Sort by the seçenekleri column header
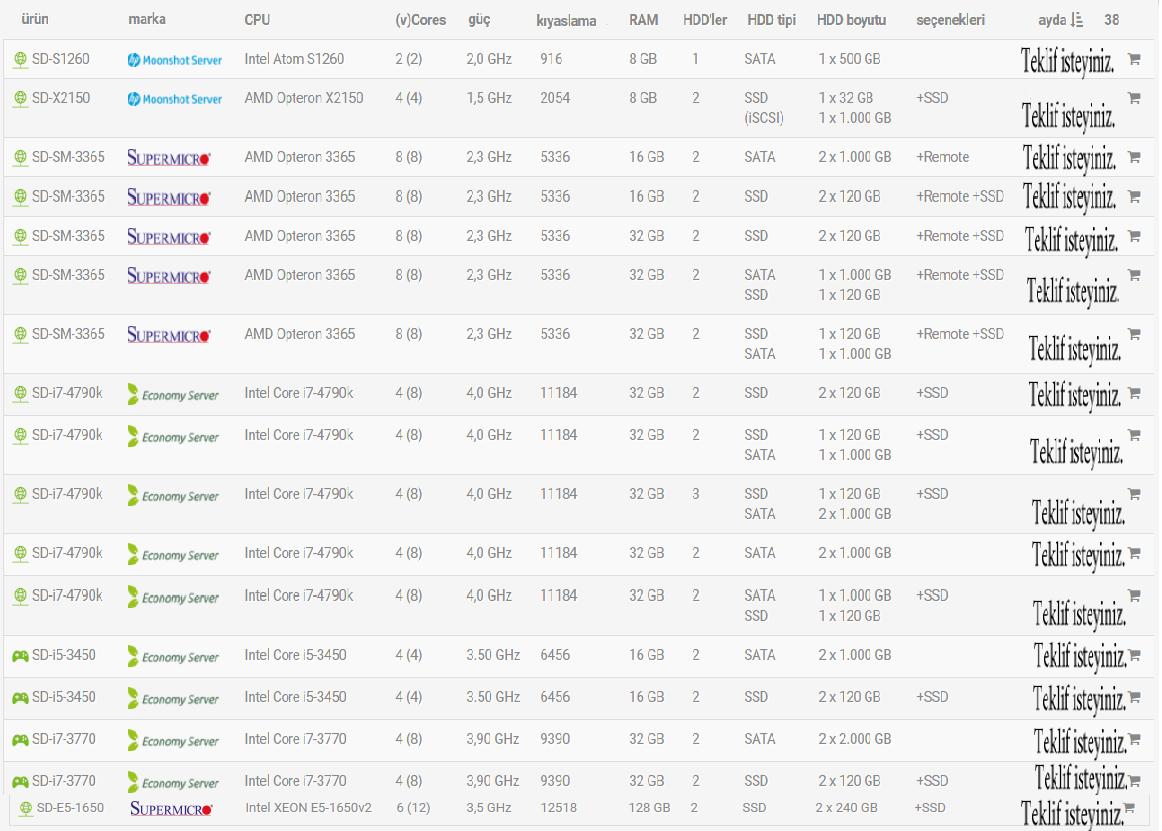 coord(950,20)
